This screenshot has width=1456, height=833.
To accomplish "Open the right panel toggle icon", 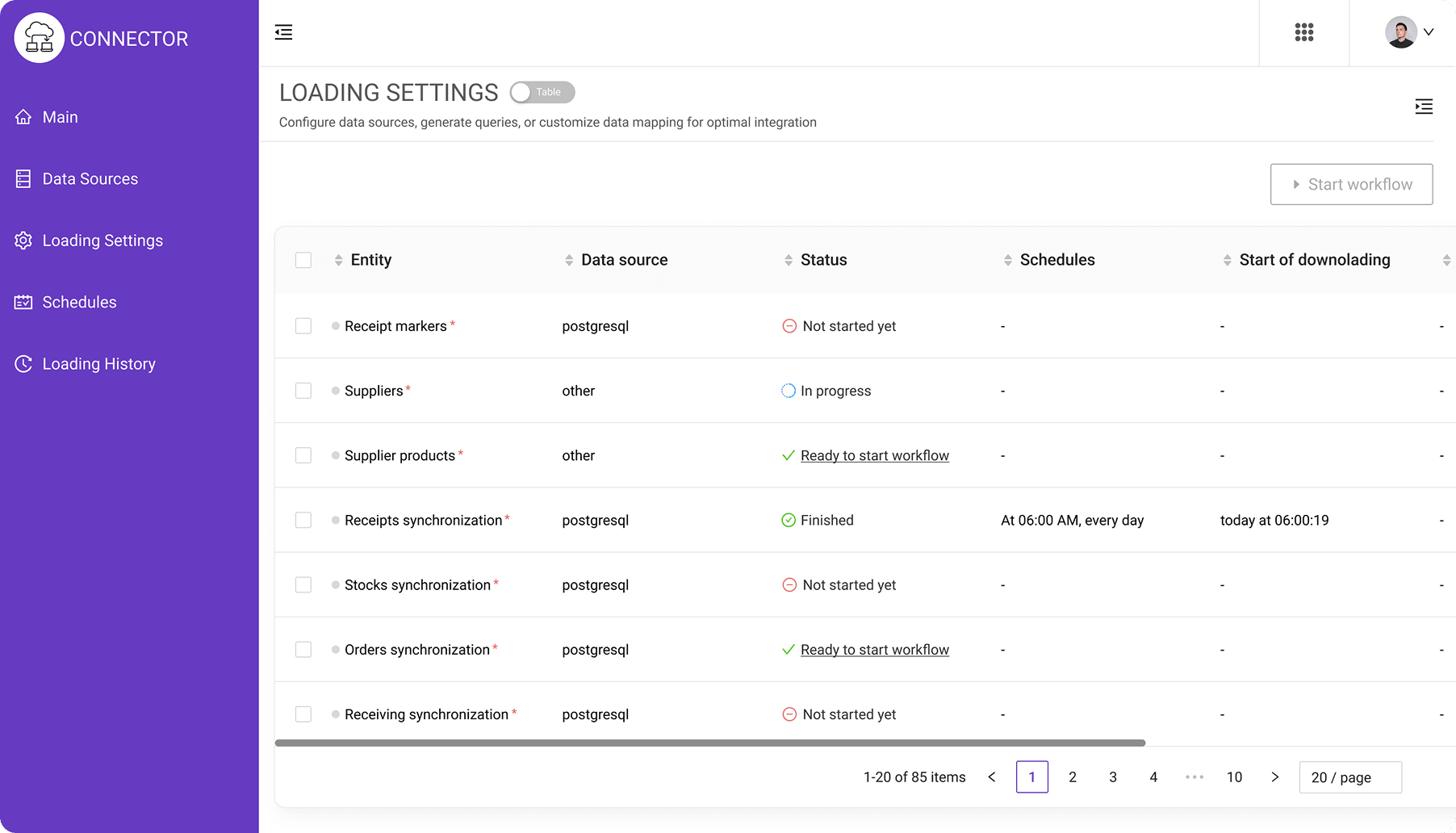I will (x=1423, y=107).
